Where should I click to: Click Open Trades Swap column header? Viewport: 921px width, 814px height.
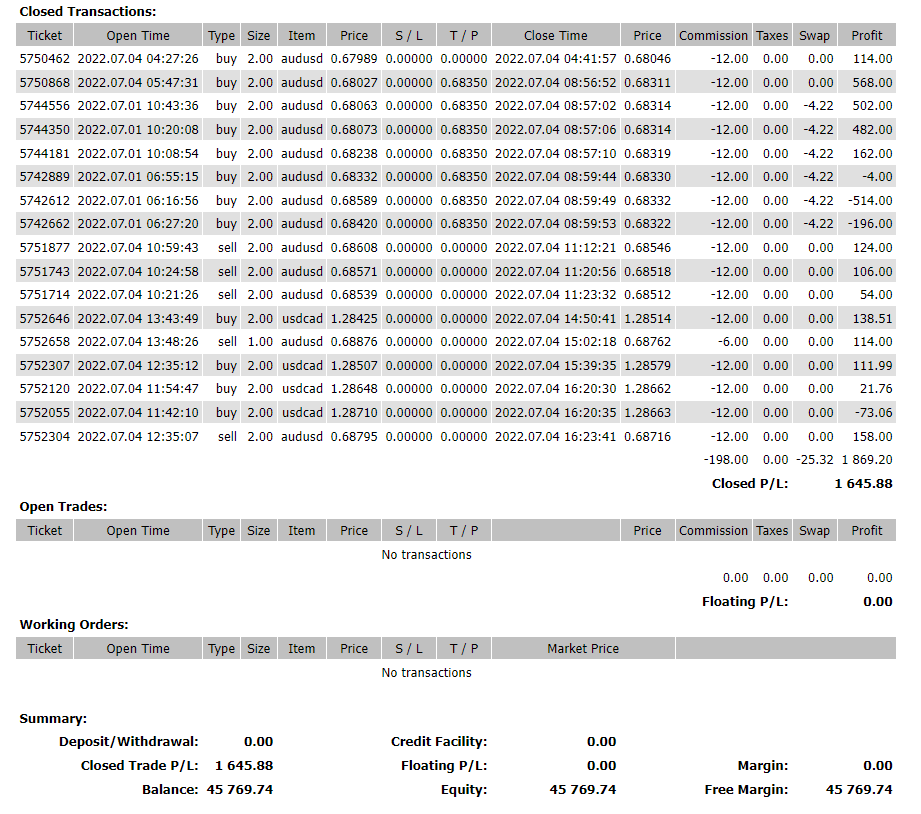(815, 530)
